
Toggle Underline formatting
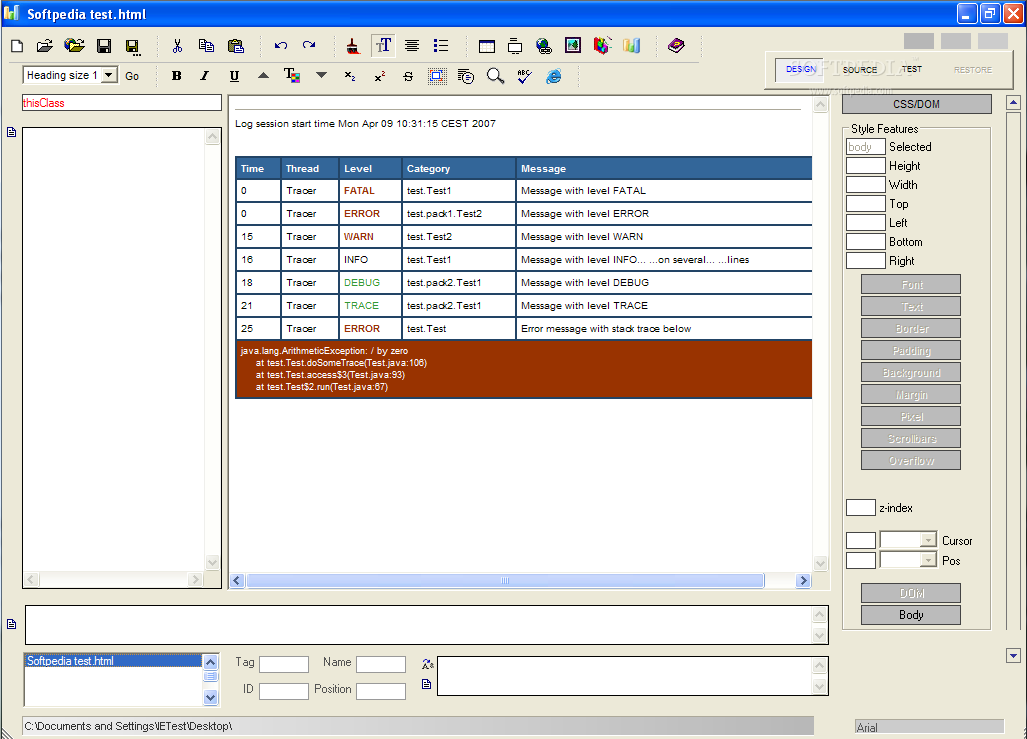click(x=234, y=76)
